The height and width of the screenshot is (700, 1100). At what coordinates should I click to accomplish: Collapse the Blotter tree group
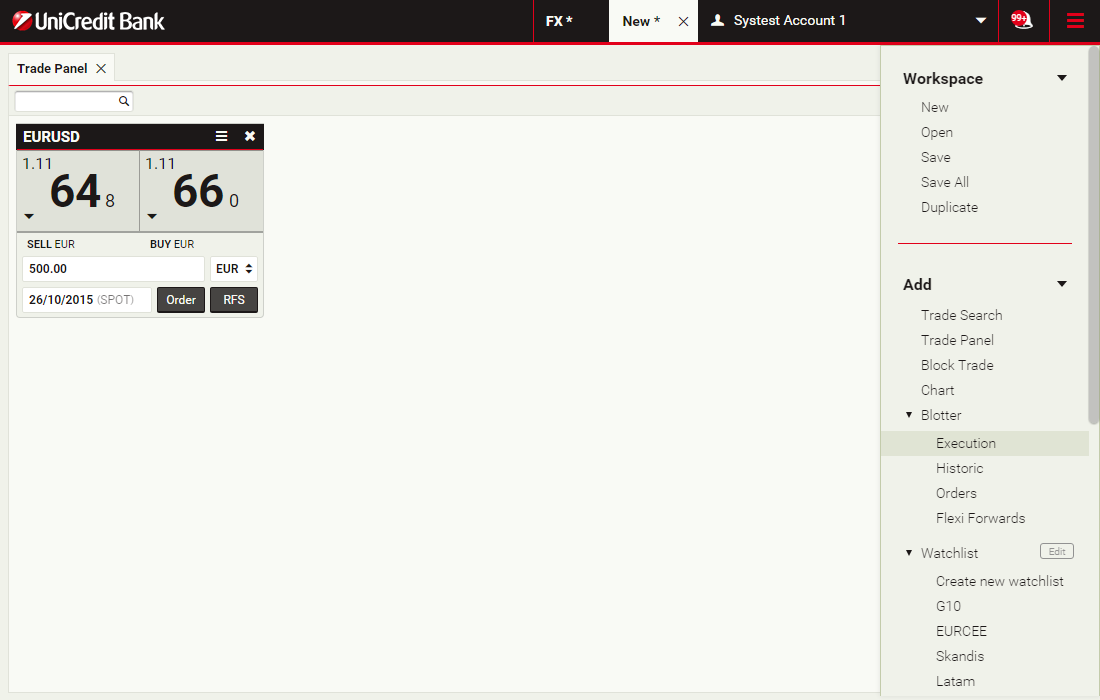click(909, 415)
